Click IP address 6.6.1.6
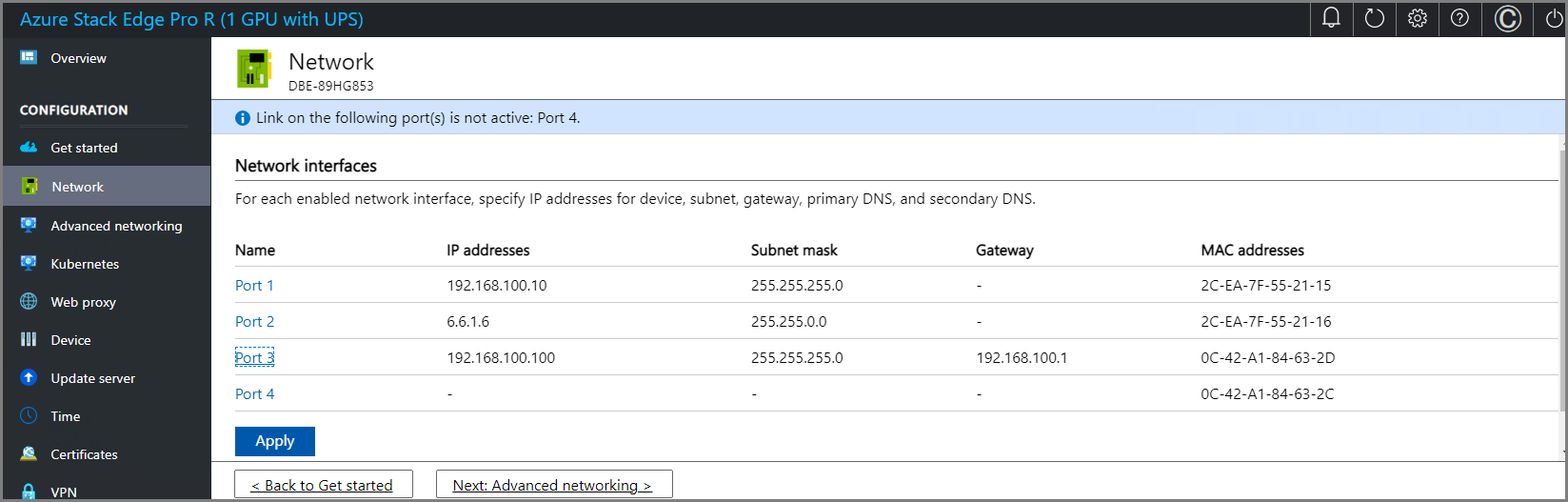 click(x=467, y=322)
